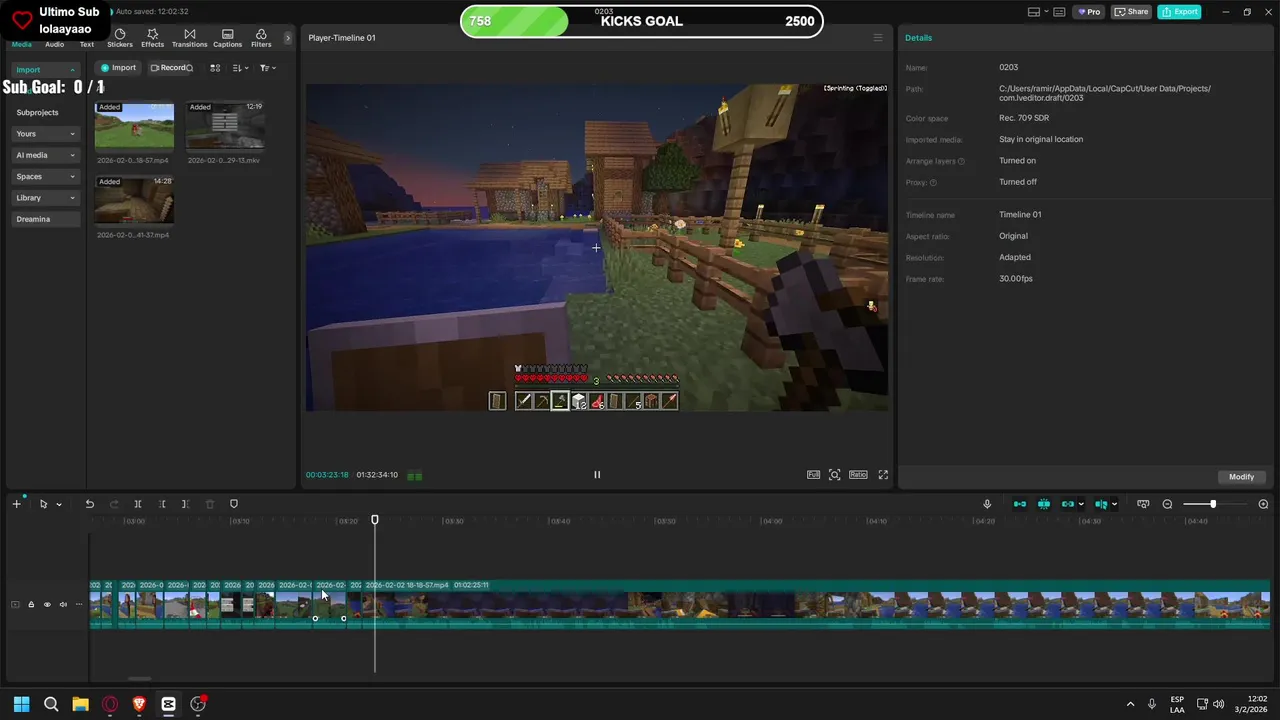Screen dimensions: 1280x720
Task: Lock the main video track
Action: pyautogui.click(x=30, y=604)
